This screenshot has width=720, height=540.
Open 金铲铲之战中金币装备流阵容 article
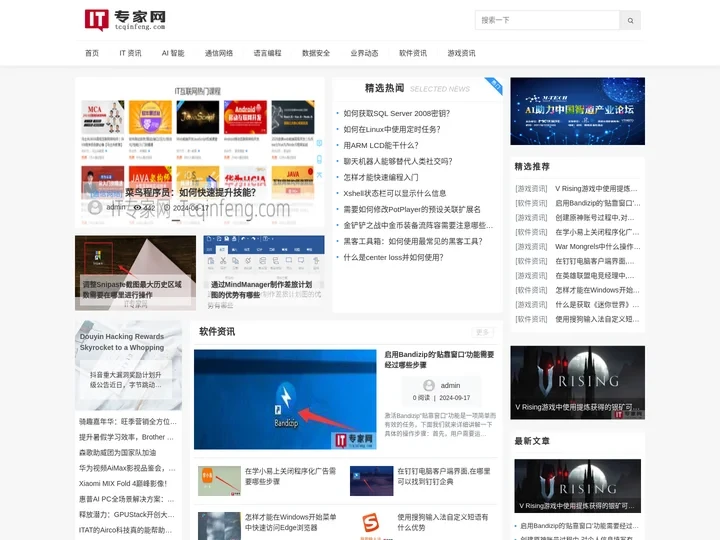coord(418,225)
